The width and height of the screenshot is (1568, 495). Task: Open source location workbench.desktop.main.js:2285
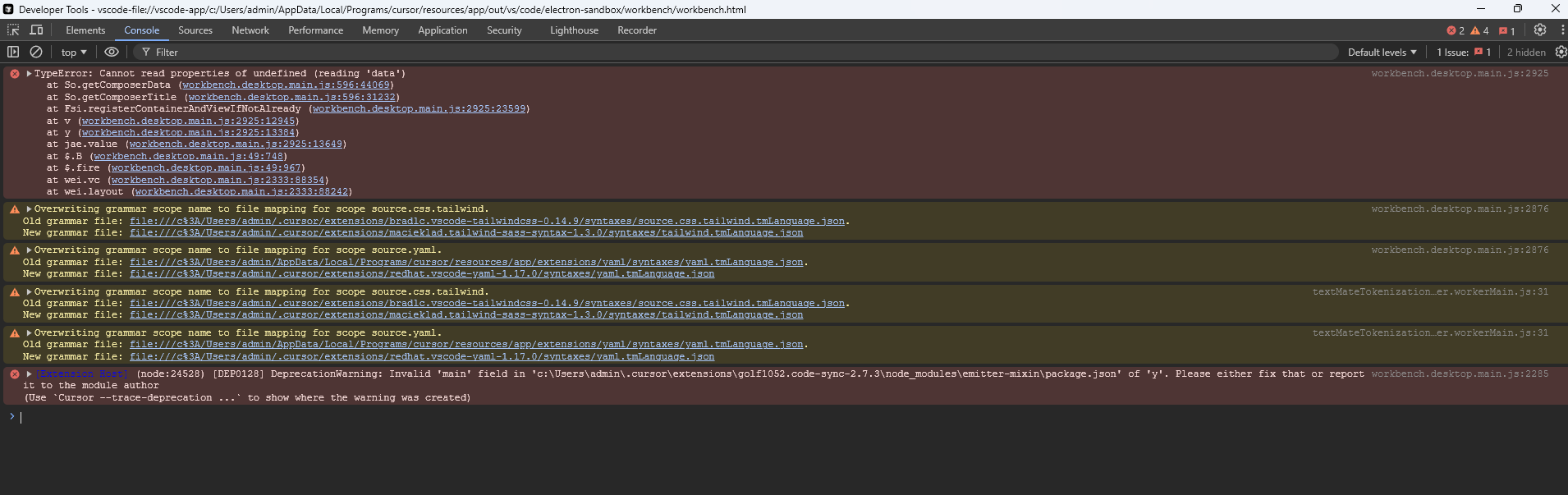(1460, 374)
